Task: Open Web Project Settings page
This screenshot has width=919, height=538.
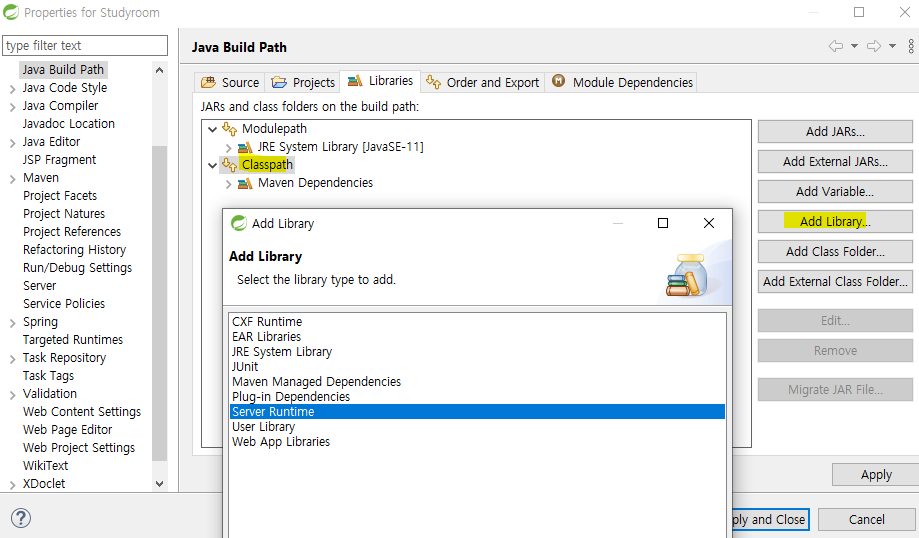Action: pos(79,448)
